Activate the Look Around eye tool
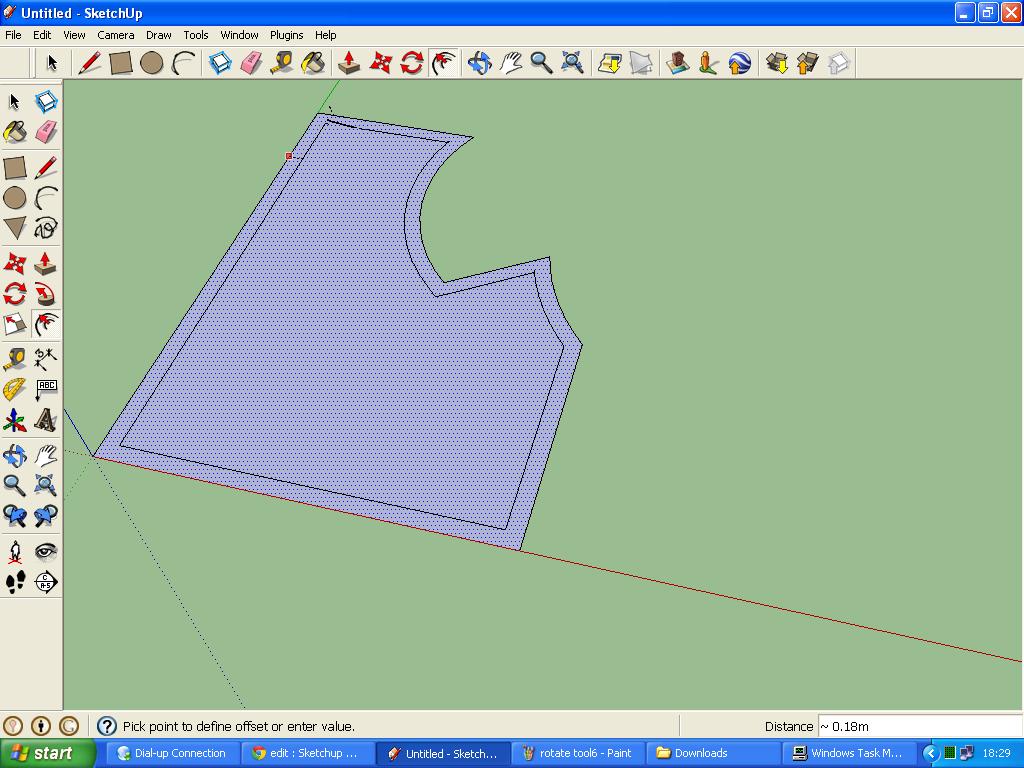 46,552
